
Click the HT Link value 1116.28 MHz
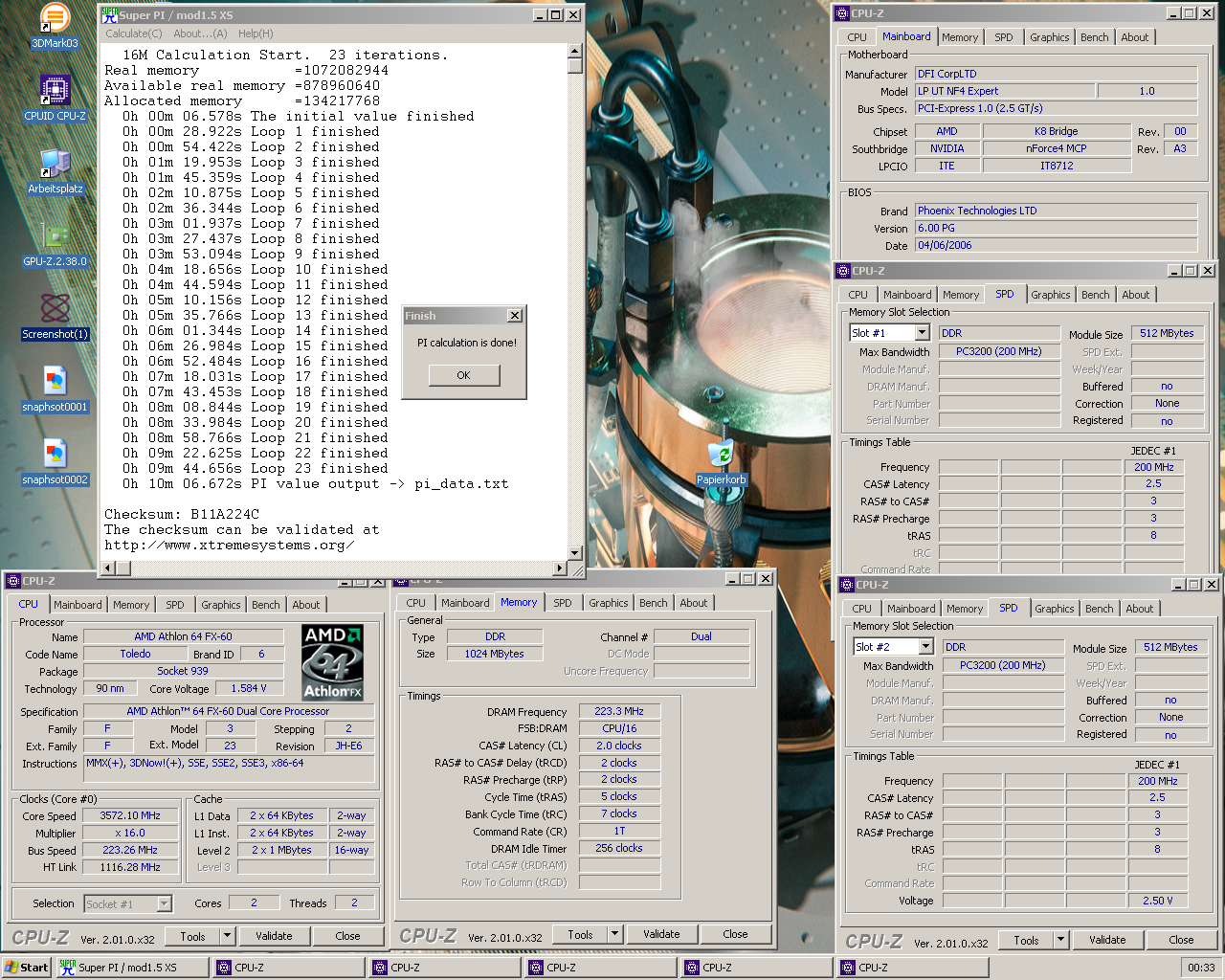(130, 868)
